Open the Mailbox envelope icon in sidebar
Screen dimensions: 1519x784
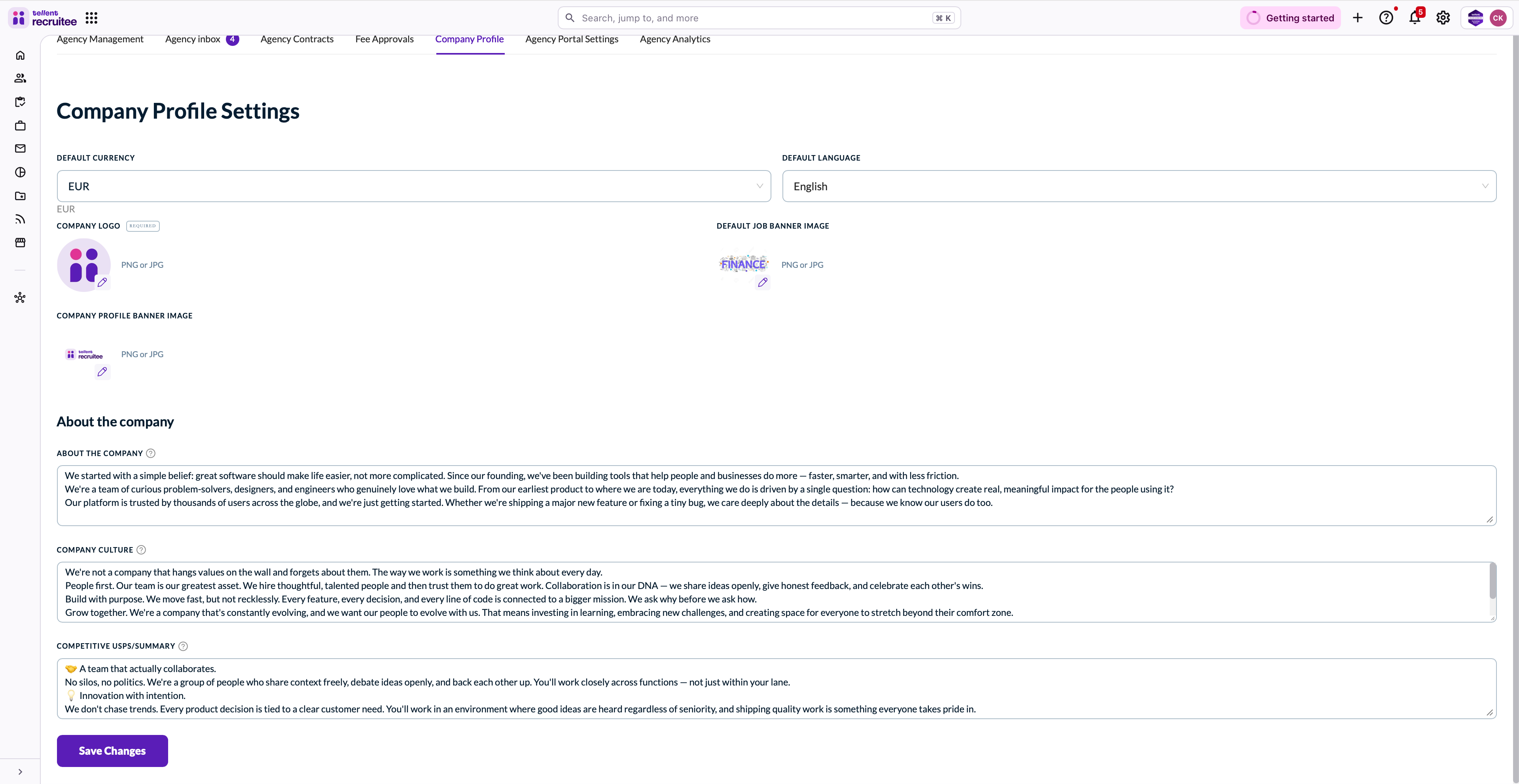coord(20,149)
